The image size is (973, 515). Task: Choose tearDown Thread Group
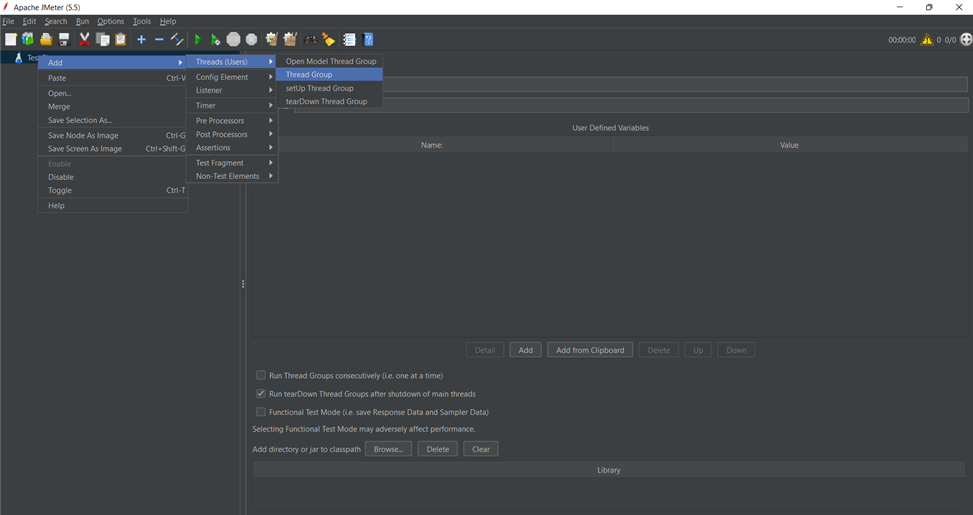point(330,101)
